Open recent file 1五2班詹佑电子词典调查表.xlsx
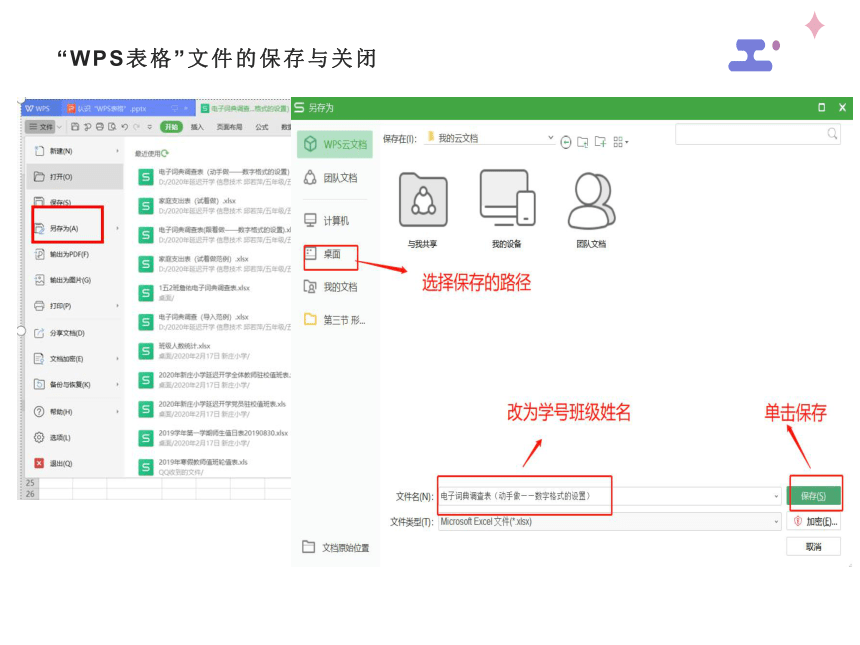 tap(214, 293)
